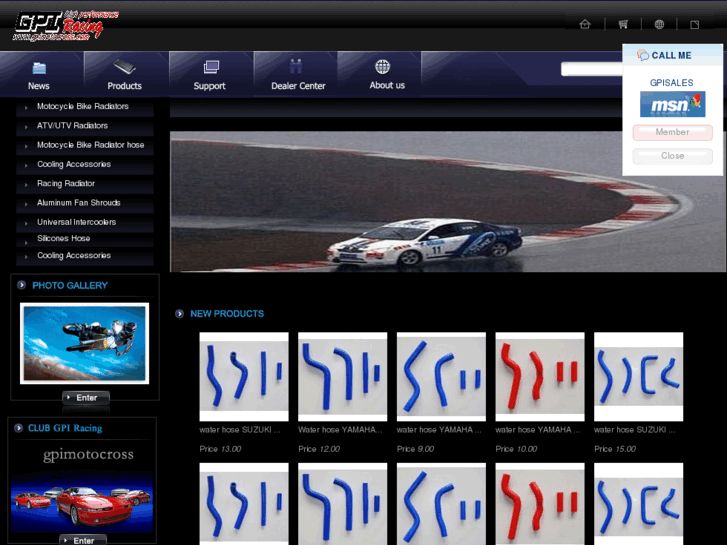This screenshot has width=727, height=545.
Task: Click the Products radiator icon
Action: coord(124,67)
